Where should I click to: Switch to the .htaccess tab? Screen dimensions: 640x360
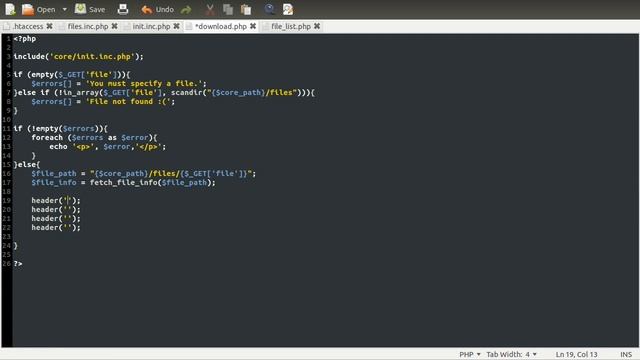[x=28, y=27]
